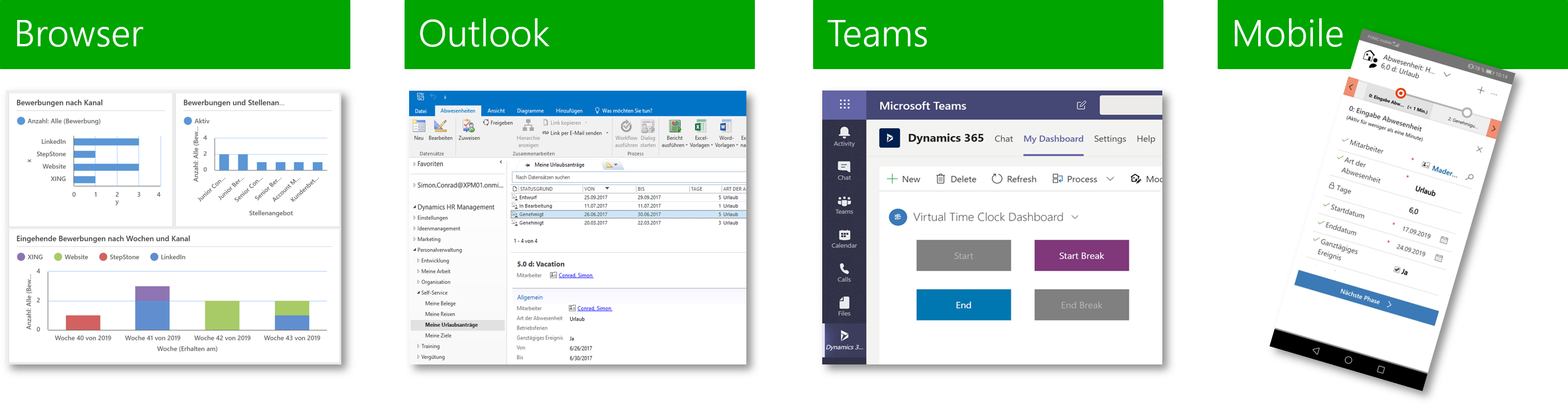Image resolution: width=1568 pixels, height=405 pixels.
Task: Open the Datei tab in Outlook
Action: click(x=421, y=111)
